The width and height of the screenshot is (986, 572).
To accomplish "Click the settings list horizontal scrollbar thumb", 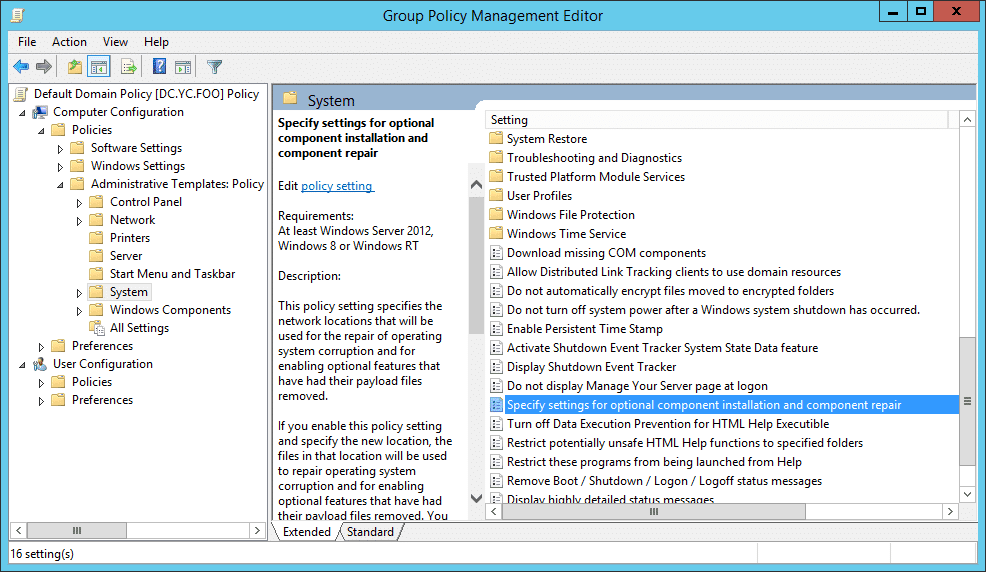I will pyautogui.click(x=654, y=512).
